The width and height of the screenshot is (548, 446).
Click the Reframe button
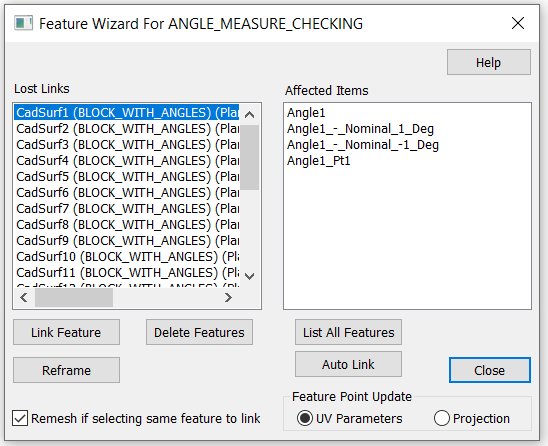coord(66,370)
